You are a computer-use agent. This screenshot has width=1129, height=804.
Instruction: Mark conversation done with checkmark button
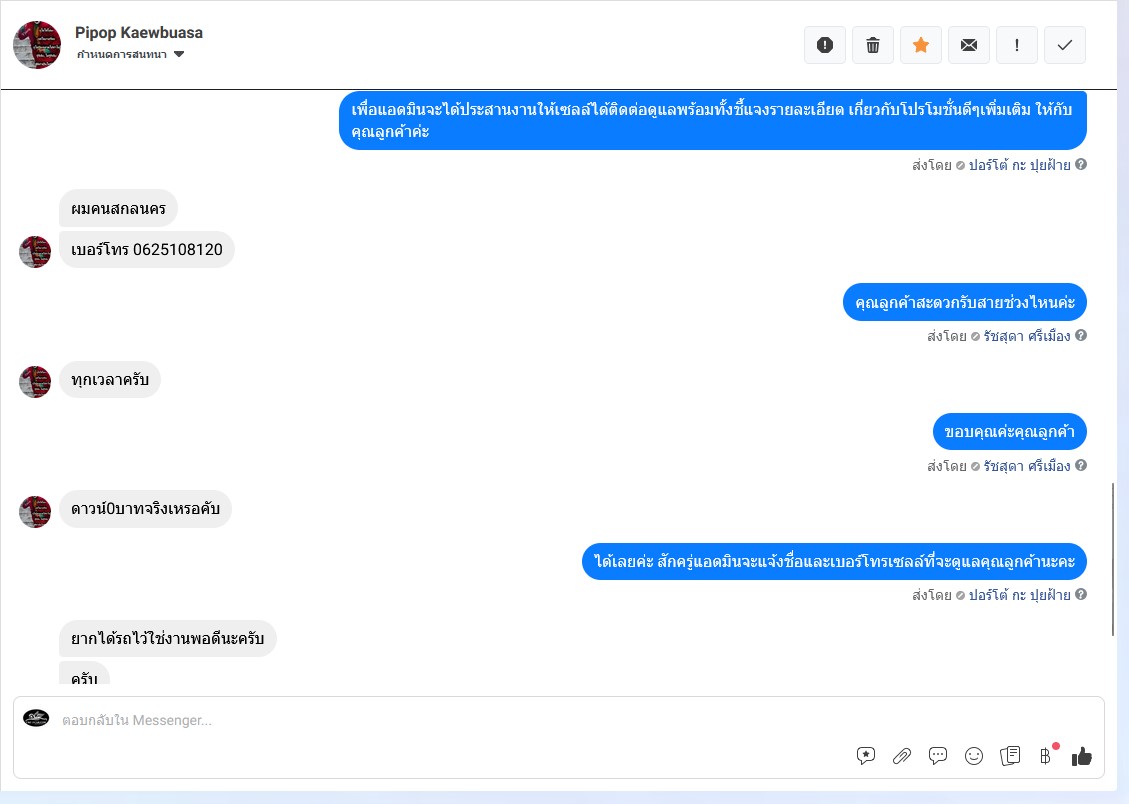click(1065, 45)
